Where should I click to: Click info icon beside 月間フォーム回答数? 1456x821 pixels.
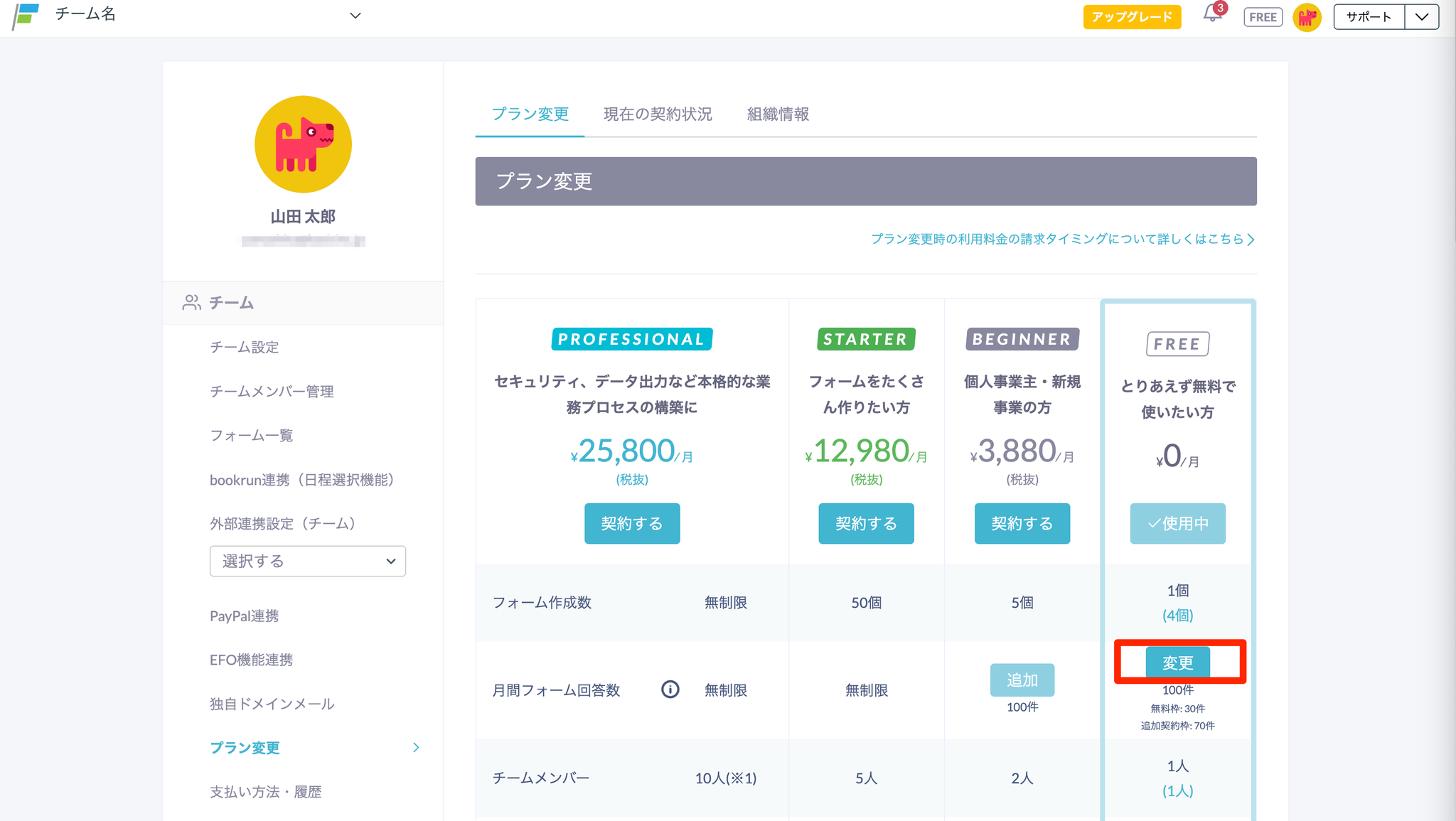tap(670, 689)
